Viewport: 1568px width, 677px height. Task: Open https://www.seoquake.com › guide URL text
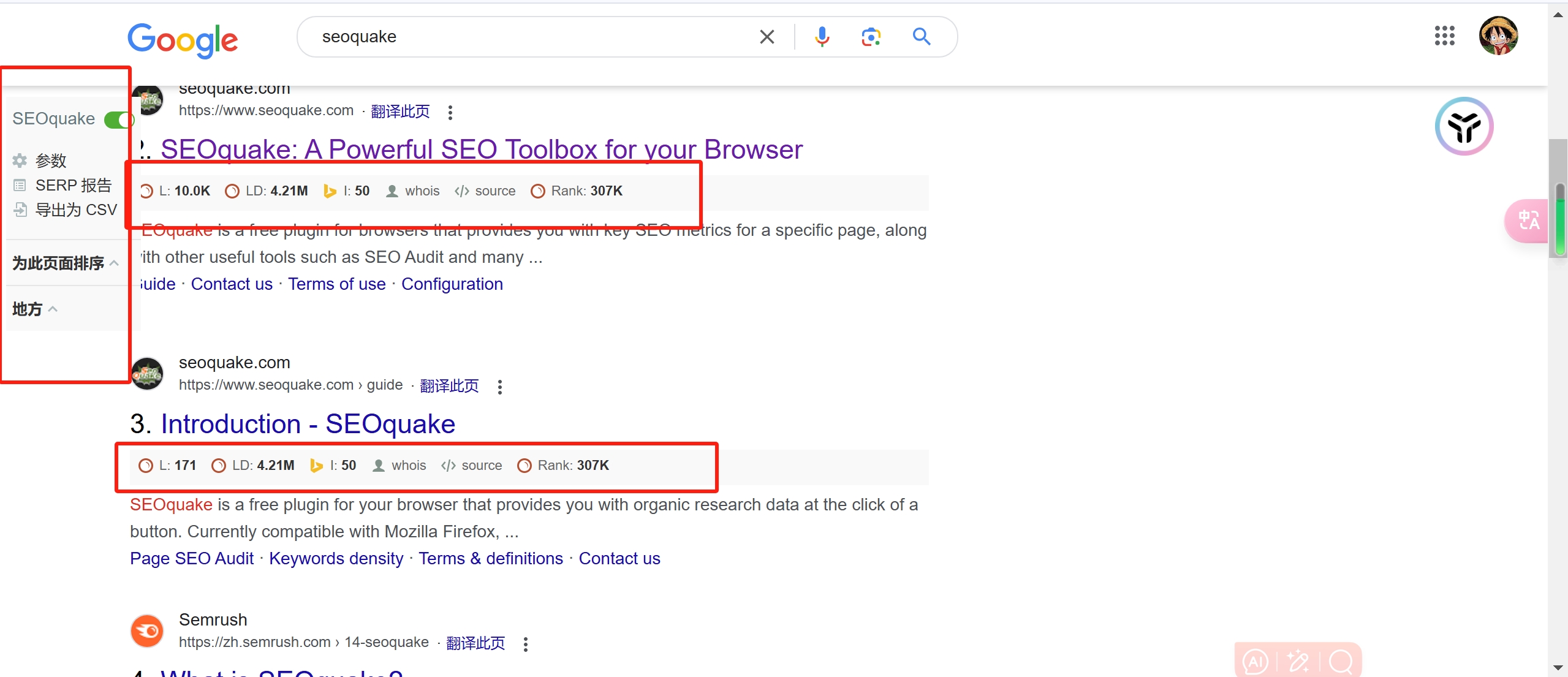tap(291, 385)
